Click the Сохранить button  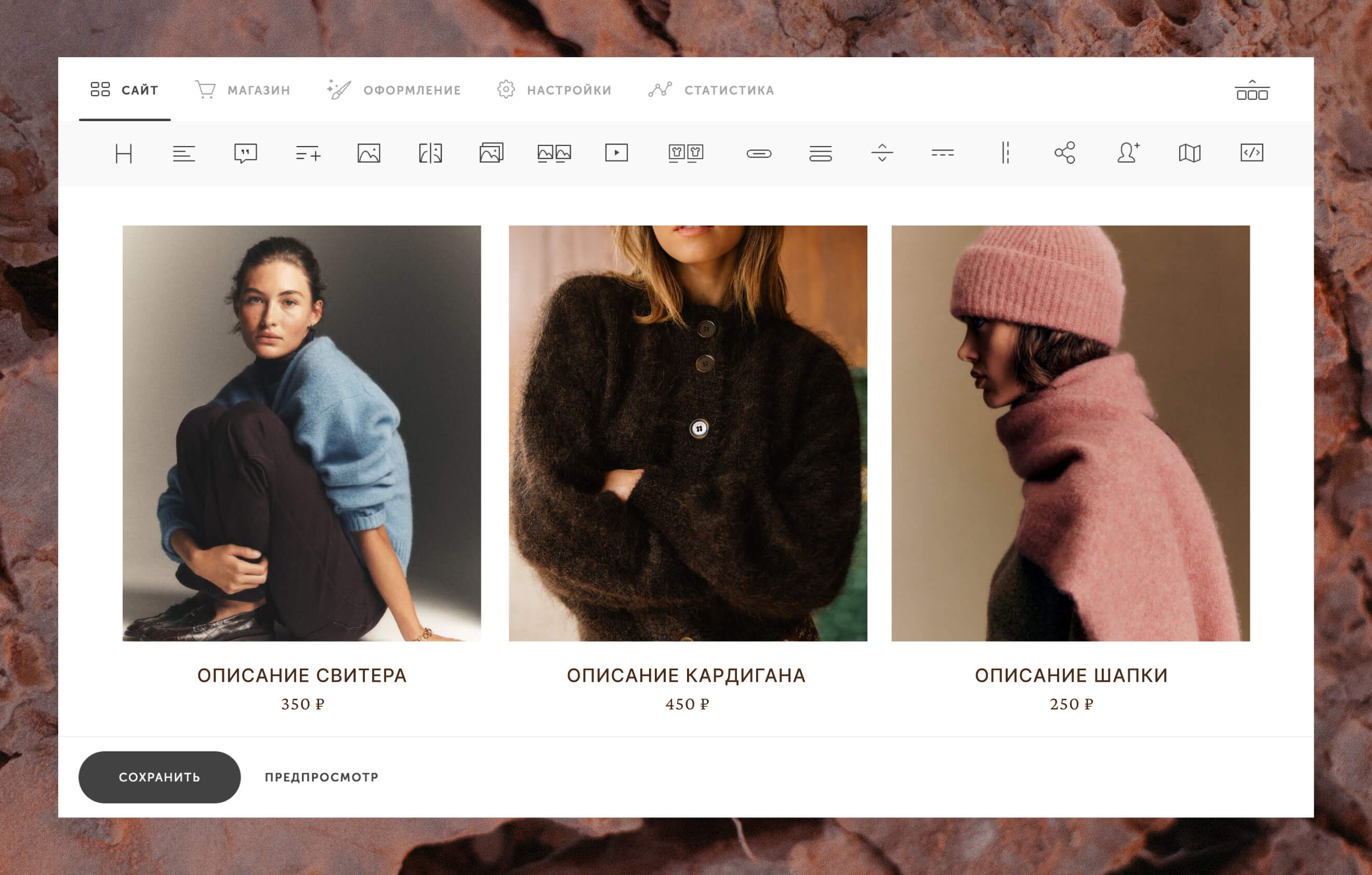(160, 777)
